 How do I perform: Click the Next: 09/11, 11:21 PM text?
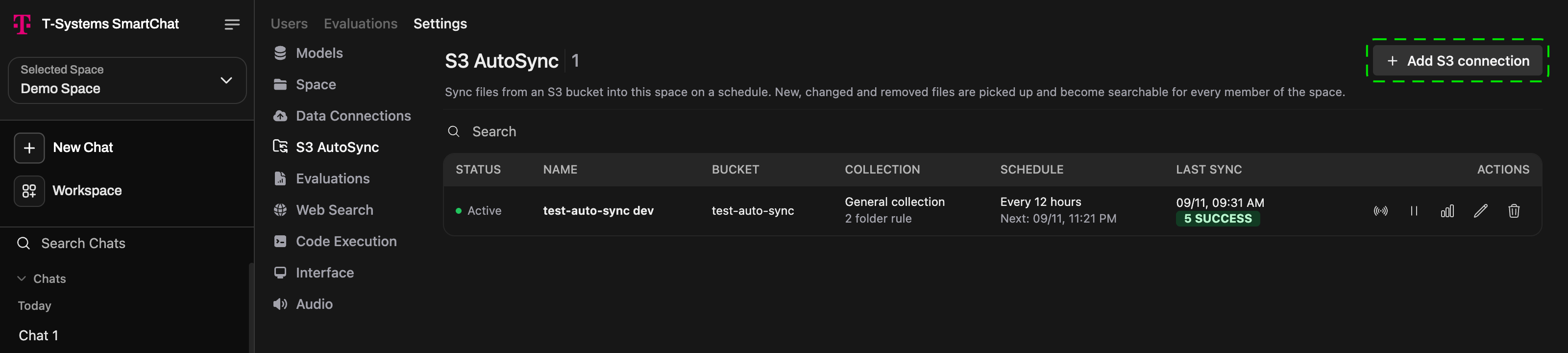(x=1058, y=219)
